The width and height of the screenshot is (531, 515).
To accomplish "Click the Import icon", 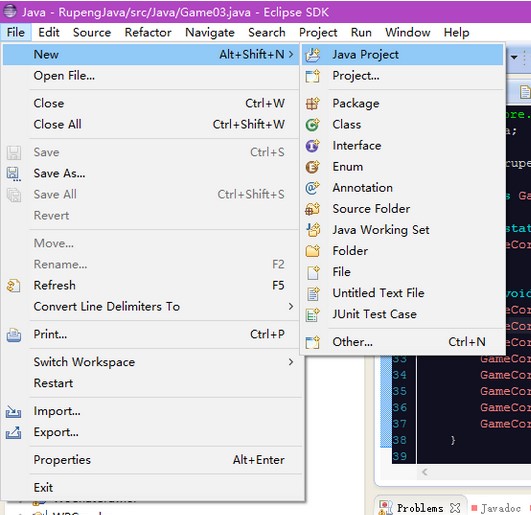I will 14,411.
